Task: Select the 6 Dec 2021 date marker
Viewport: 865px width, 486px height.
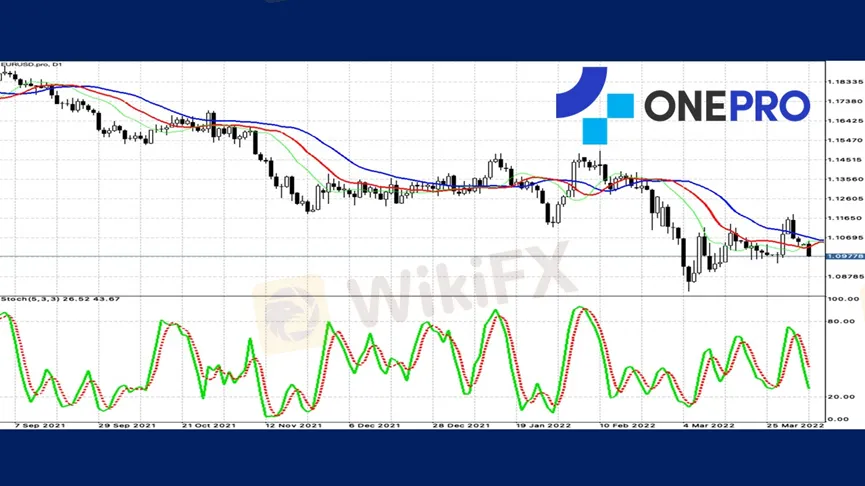Action: (374, 425)
